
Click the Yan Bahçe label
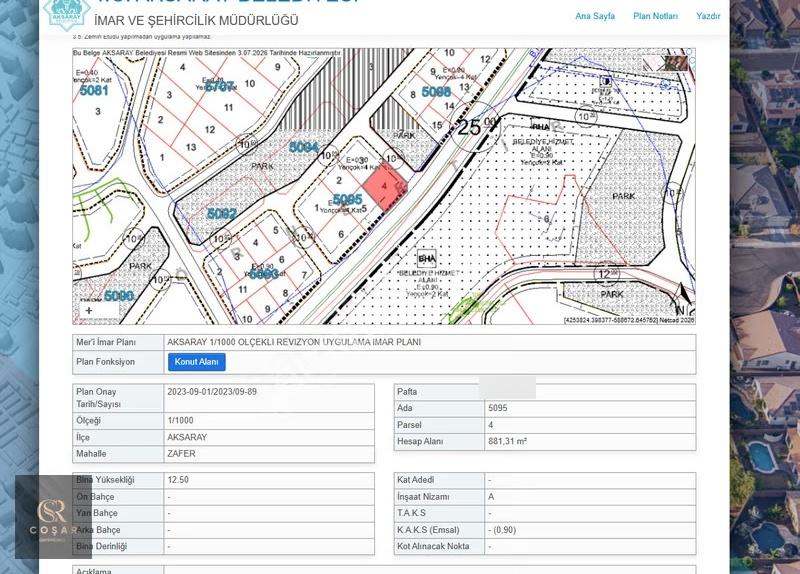[97, 513]
